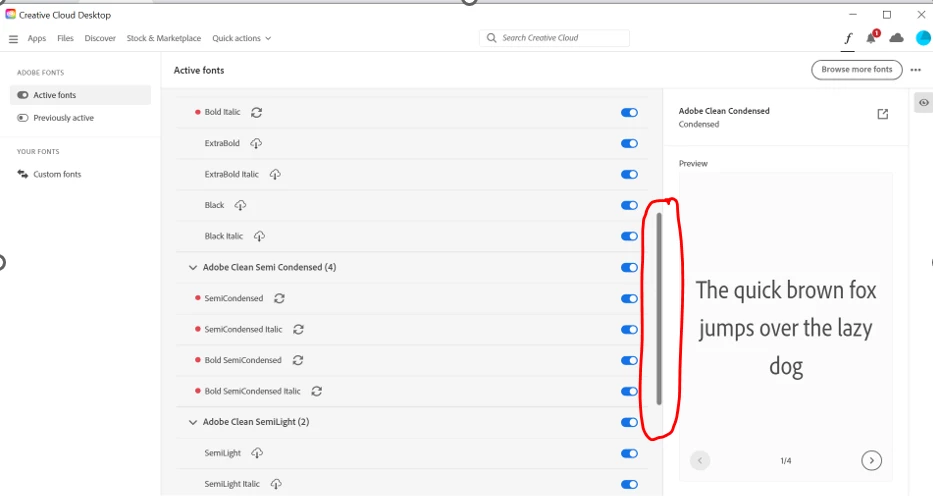The width and height of the screenshot is (933, 496).
Task: Click sync icon for Bold SemiCondensed
Action: [298, 360]
